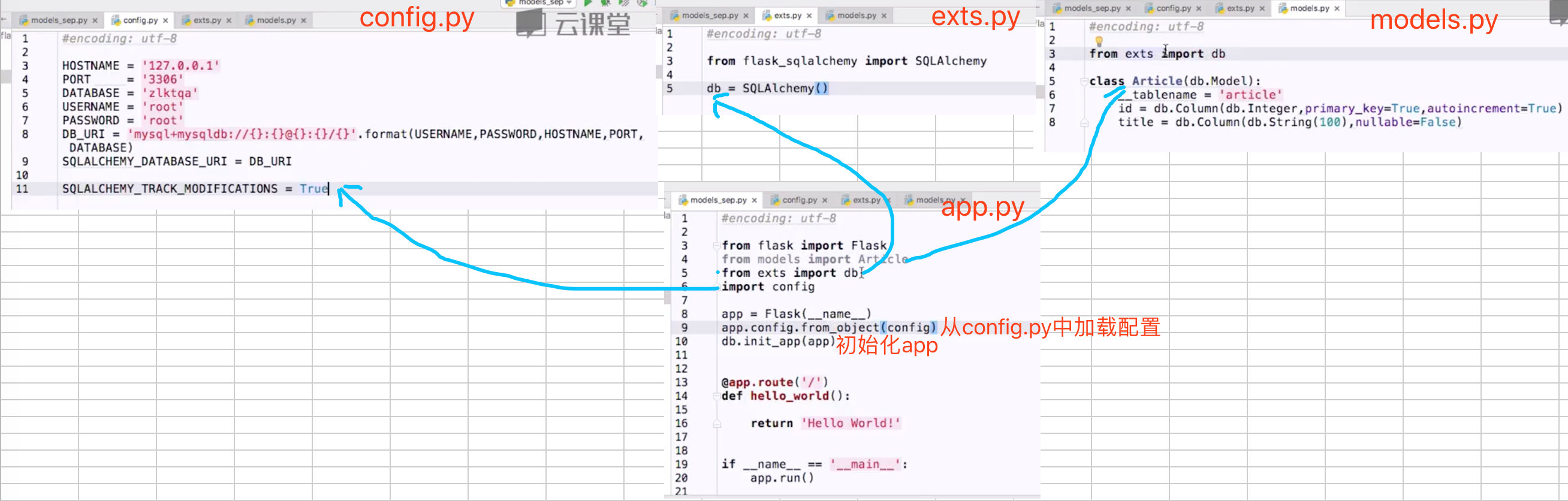This screenshot has width=1568, height=501.
Task: Click the green Run button in top toolbar
Action: (588, 3)
